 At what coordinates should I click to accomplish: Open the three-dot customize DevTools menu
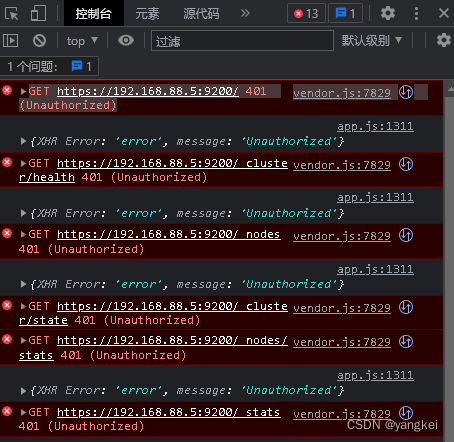coord(416,13)
